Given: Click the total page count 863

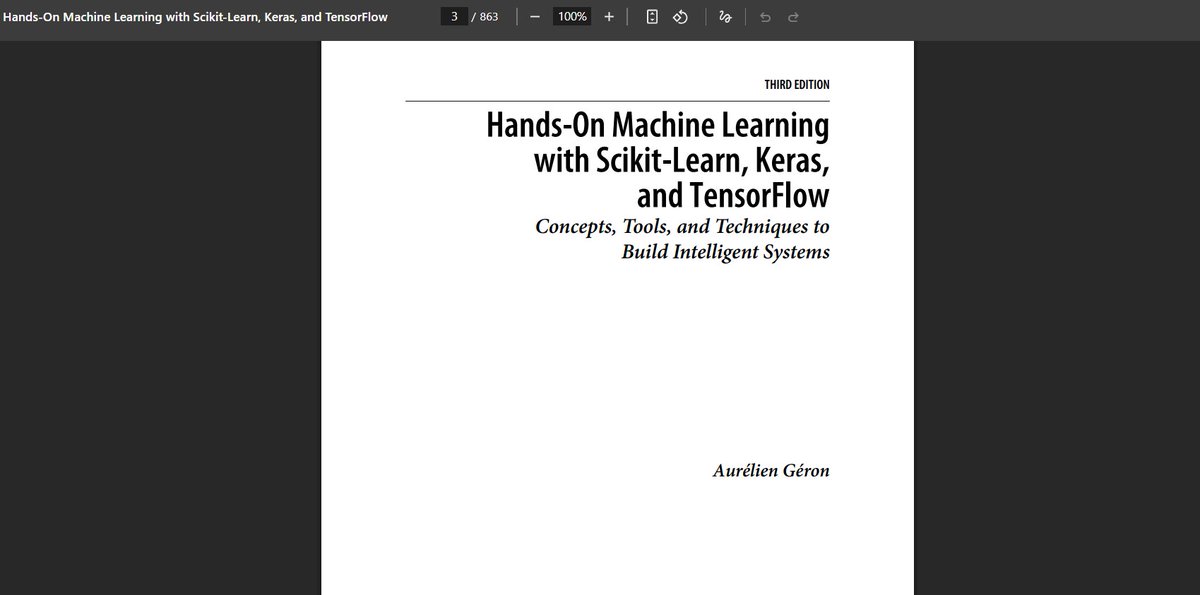Looking at the screenshot, I should point(489,17).
